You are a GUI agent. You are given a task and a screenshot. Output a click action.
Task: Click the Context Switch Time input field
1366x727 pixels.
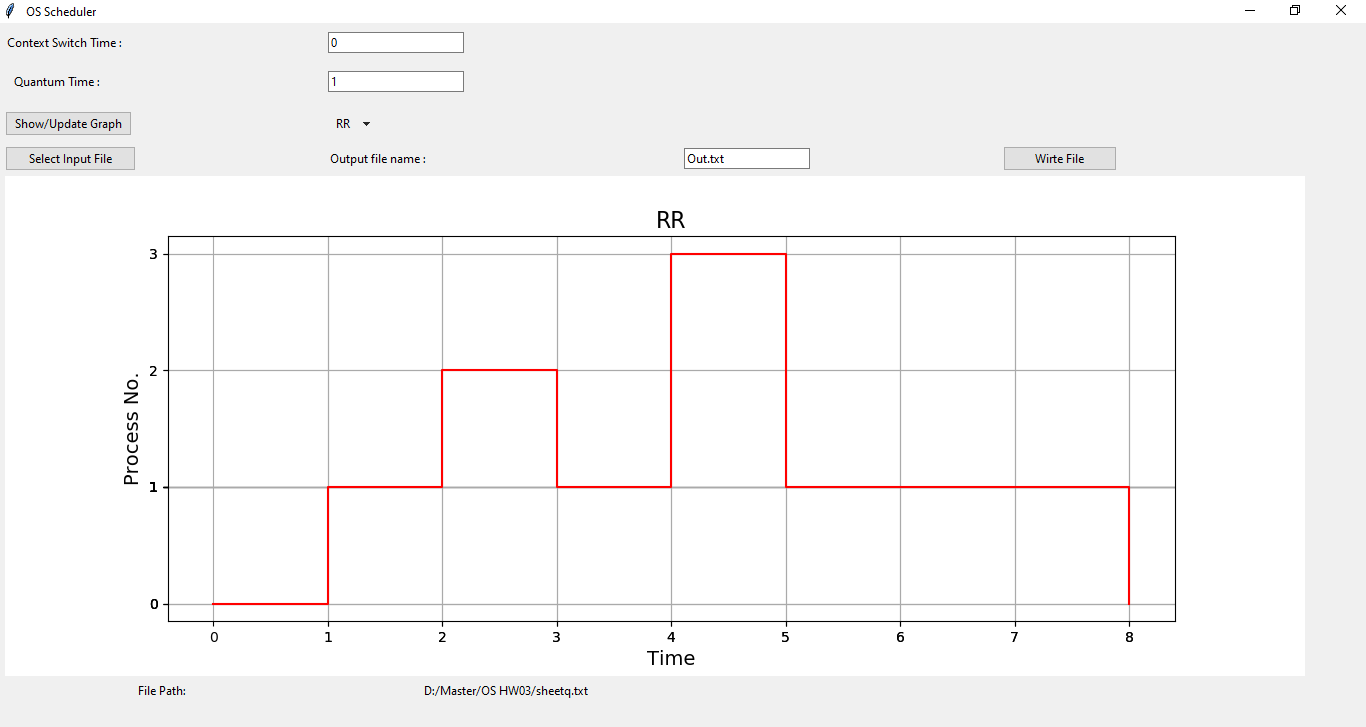tap(396, 42)
